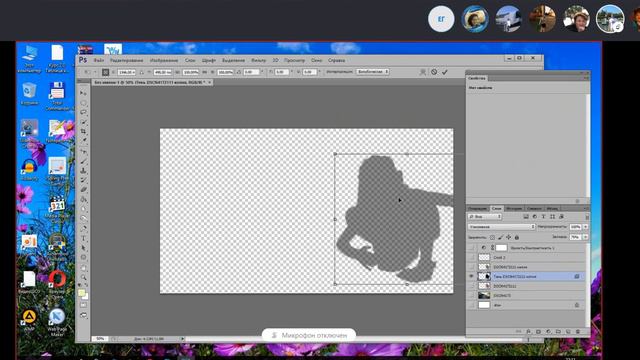Select the Quick Selection tool

point(83,122)
